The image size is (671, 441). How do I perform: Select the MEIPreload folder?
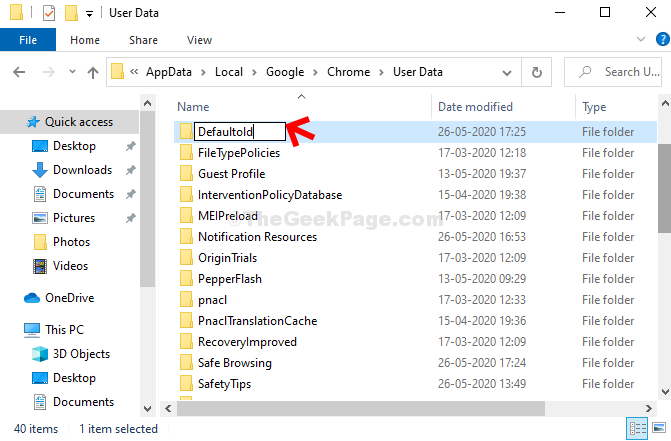(x=228, y=216)
